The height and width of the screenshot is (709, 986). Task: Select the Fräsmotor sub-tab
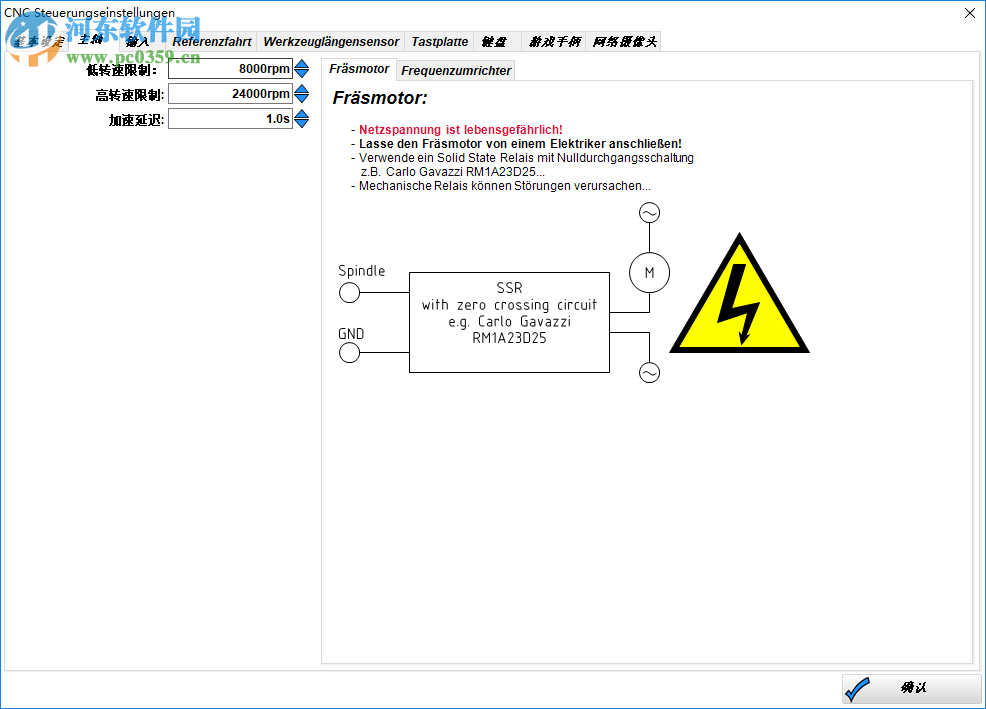[x=359, y=69]
